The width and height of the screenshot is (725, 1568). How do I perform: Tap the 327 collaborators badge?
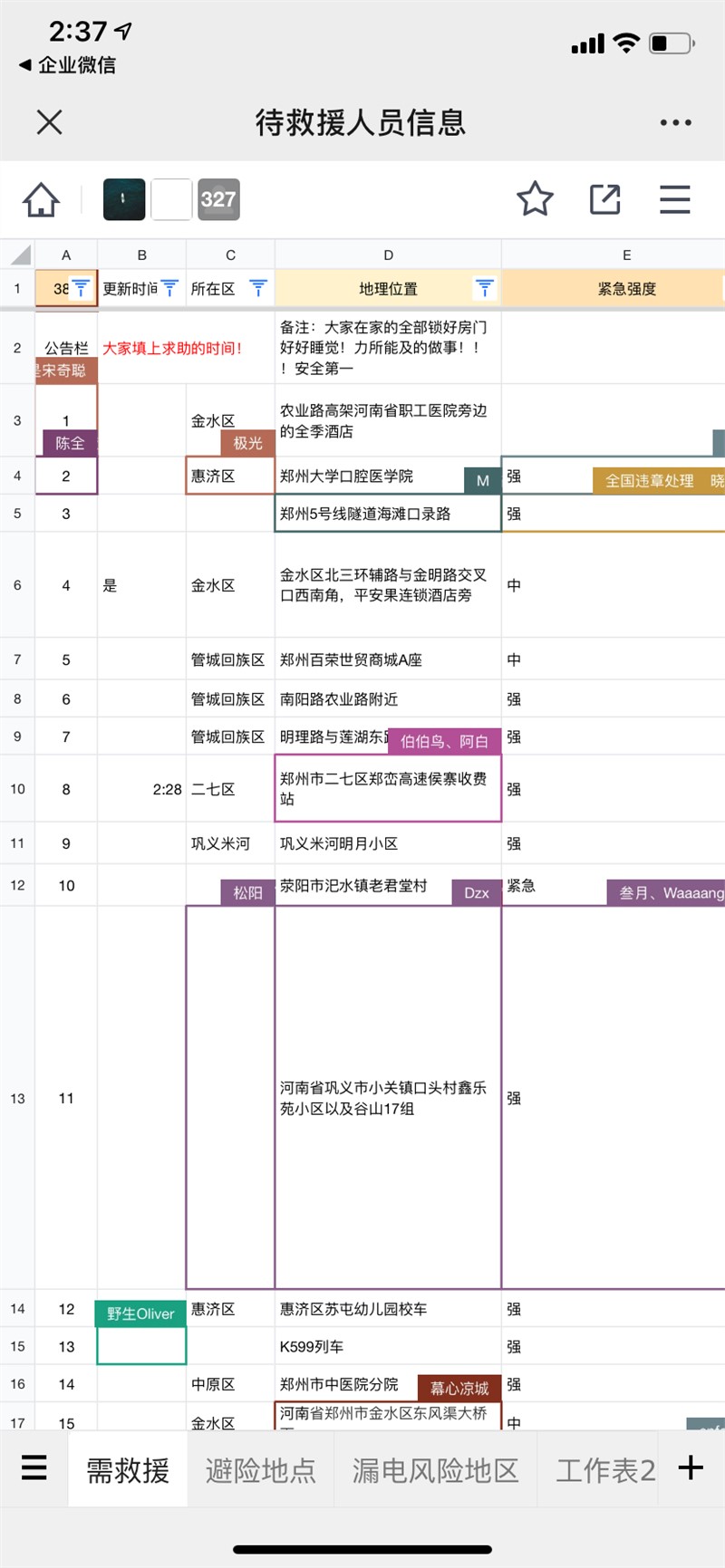[218, 199]
